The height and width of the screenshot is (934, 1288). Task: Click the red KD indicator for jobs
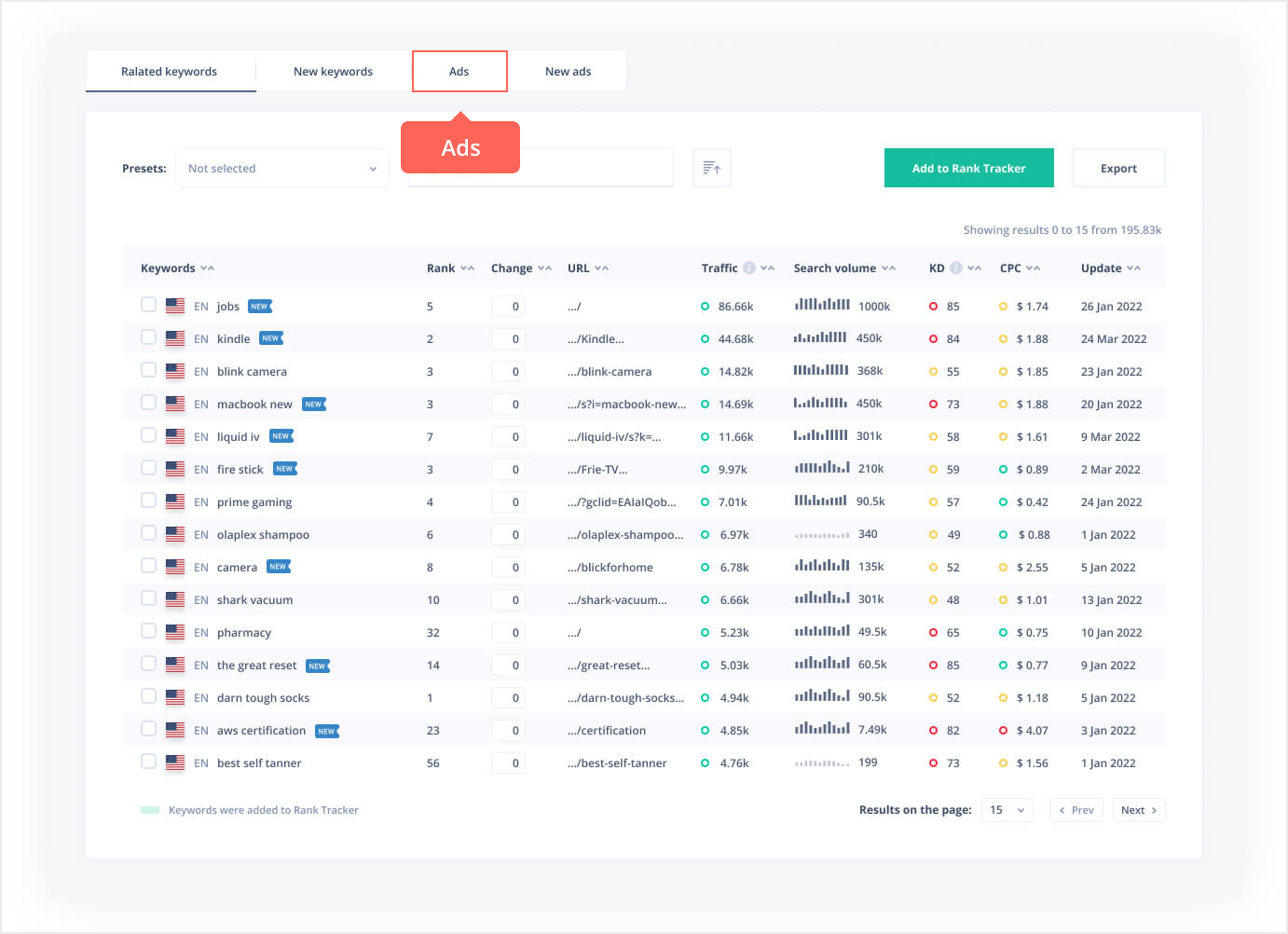933,306
